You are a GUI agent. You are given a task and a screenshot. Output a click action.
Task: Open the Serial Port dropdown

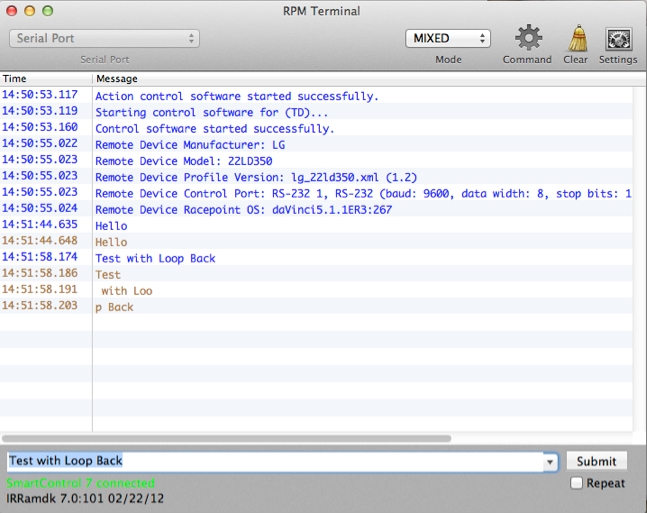(x=104, y=38)
